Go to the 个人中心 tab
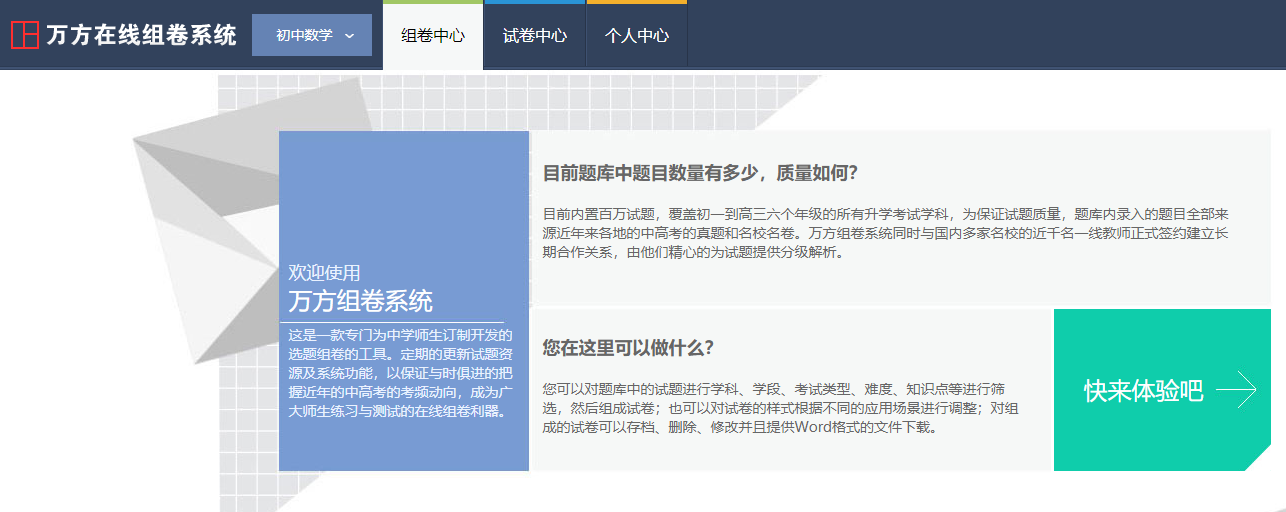The width and height of the screenshot is (1286, 512). [637, 36]
